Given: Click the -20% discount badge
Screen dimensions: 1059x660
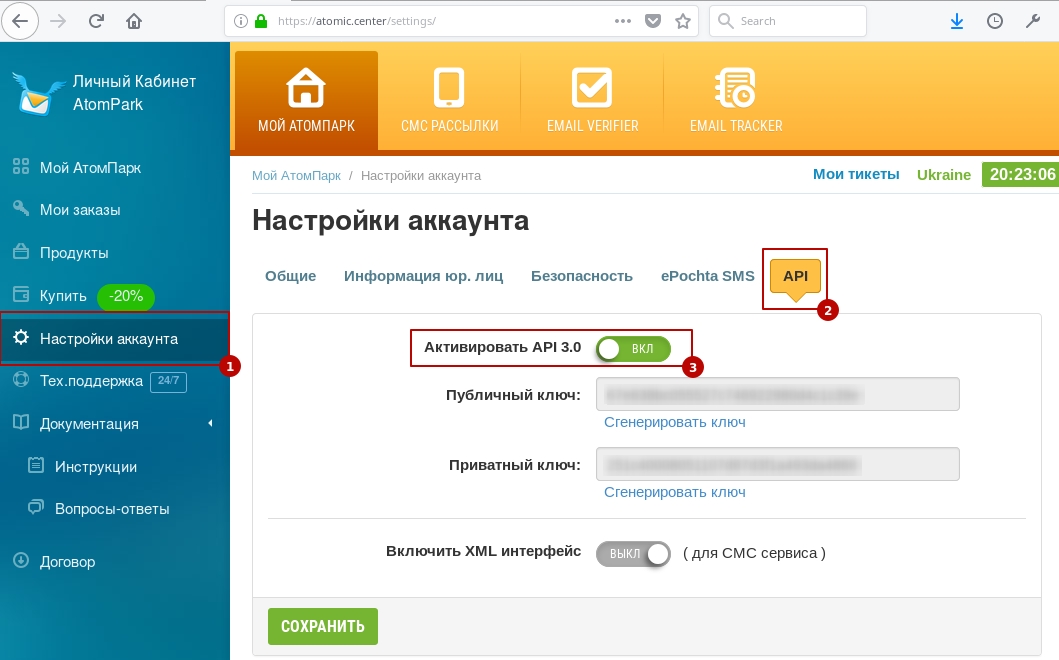Looking at the screenshot, I should coord(126,297).
